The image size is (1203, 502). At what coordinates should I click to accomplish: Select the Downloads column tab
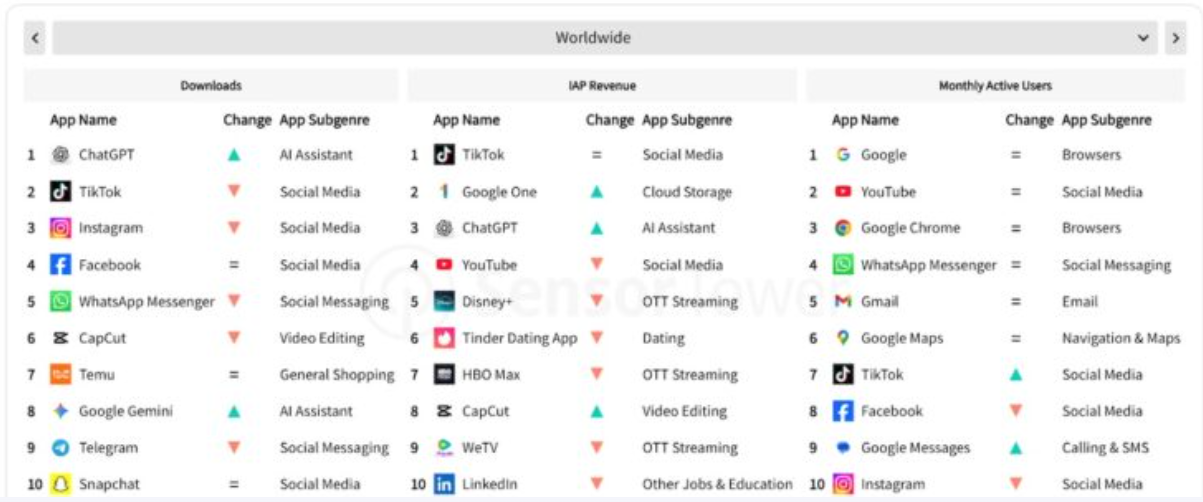pos(211,86)
